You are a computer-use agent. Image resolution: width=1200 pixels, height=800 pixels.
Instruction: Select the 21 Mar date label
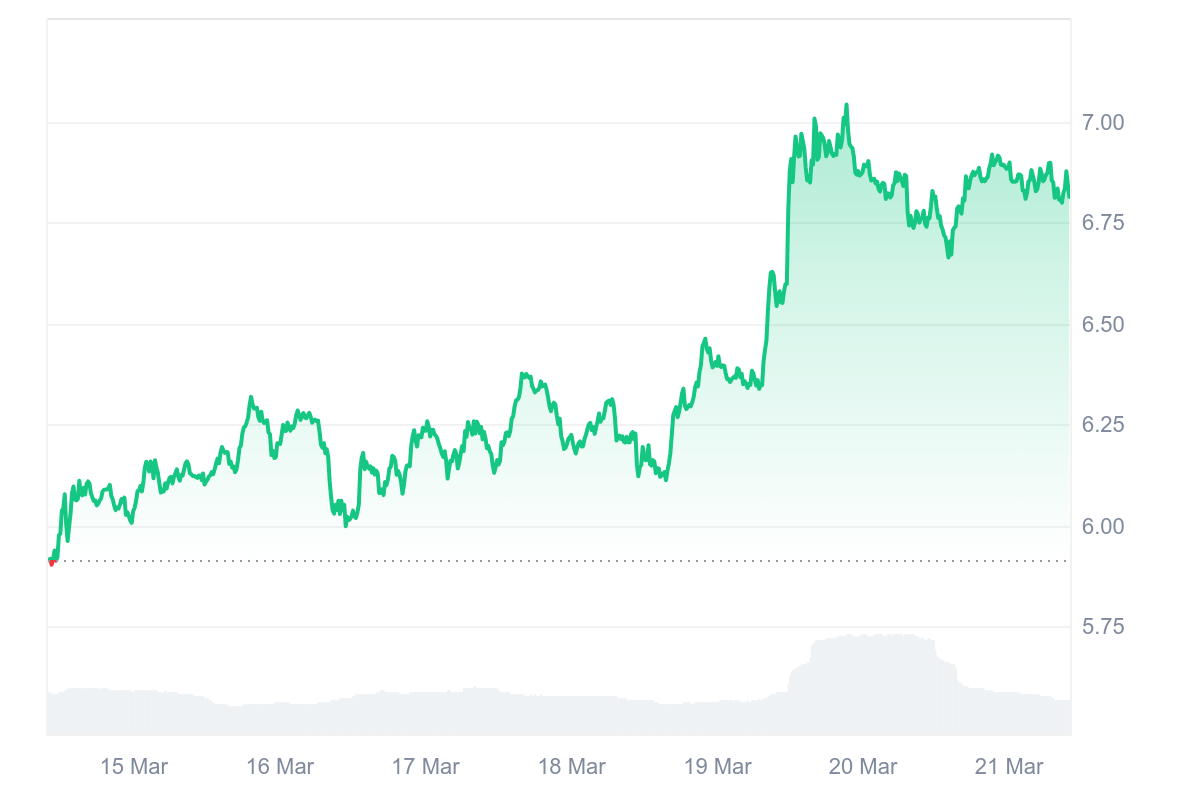pos(1010,767)
